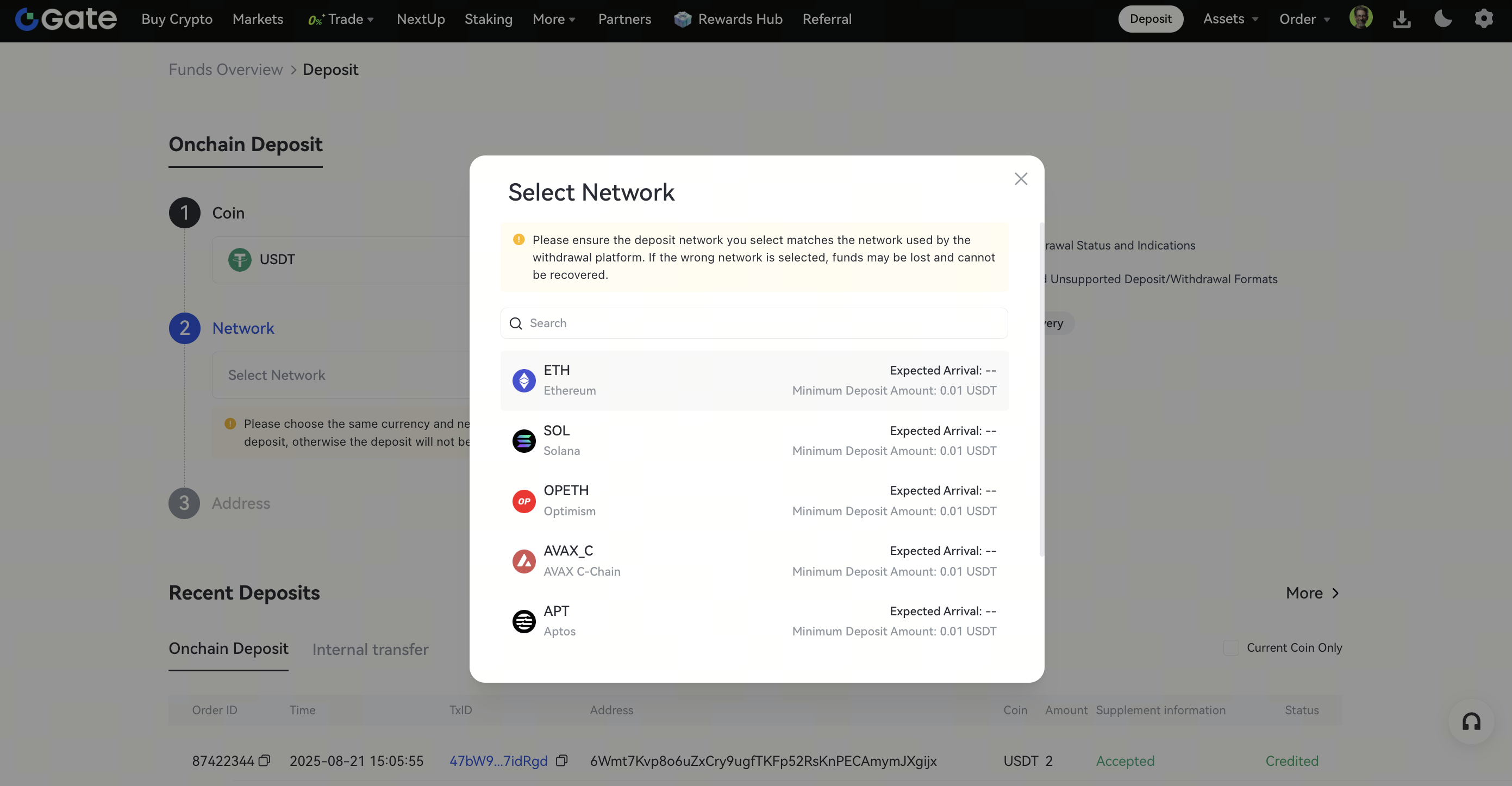Check the Current Coin Only box

click(1231, 647)
